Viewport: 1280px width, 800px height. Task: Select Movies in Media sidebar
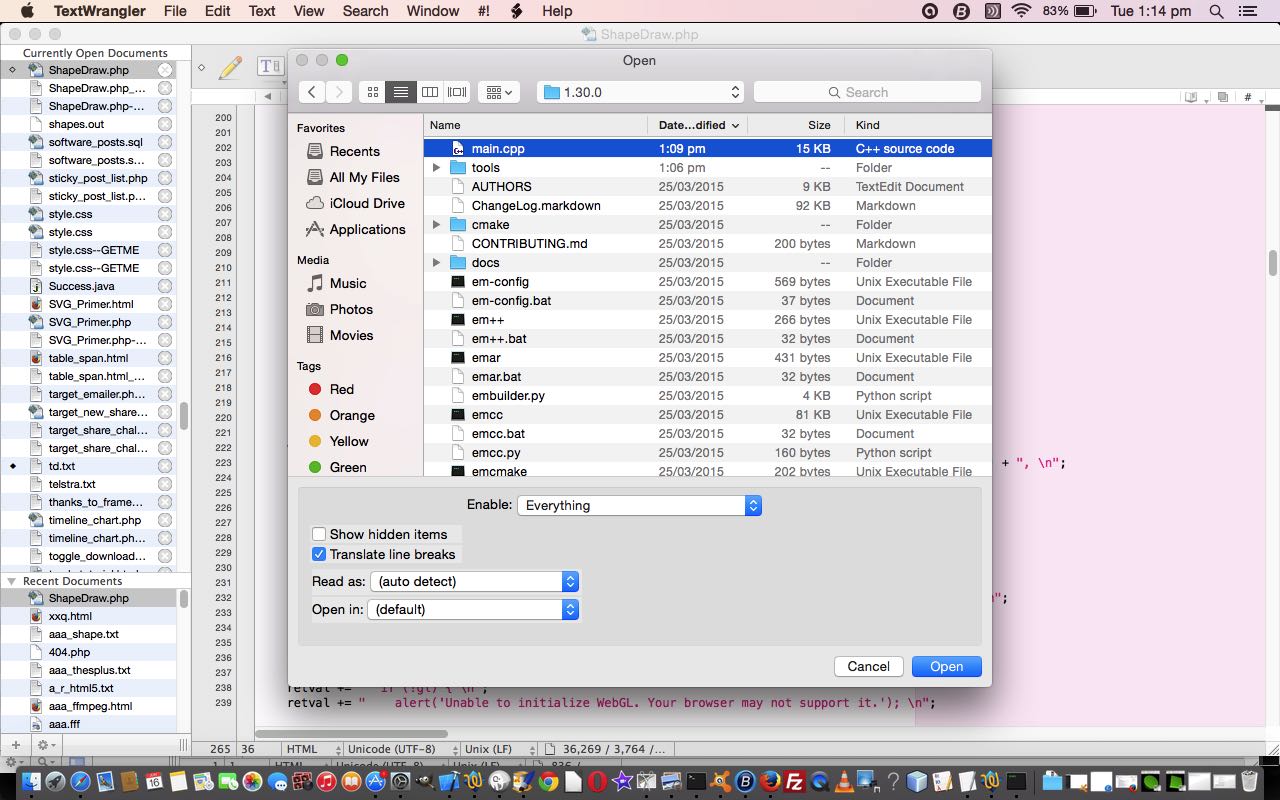[x=351, y=335]
